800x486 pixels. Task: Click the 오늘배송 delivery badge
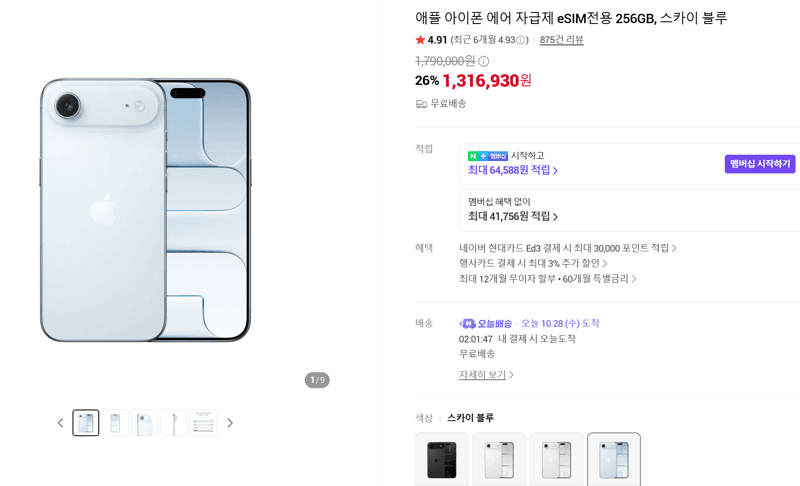coord(485,323)
